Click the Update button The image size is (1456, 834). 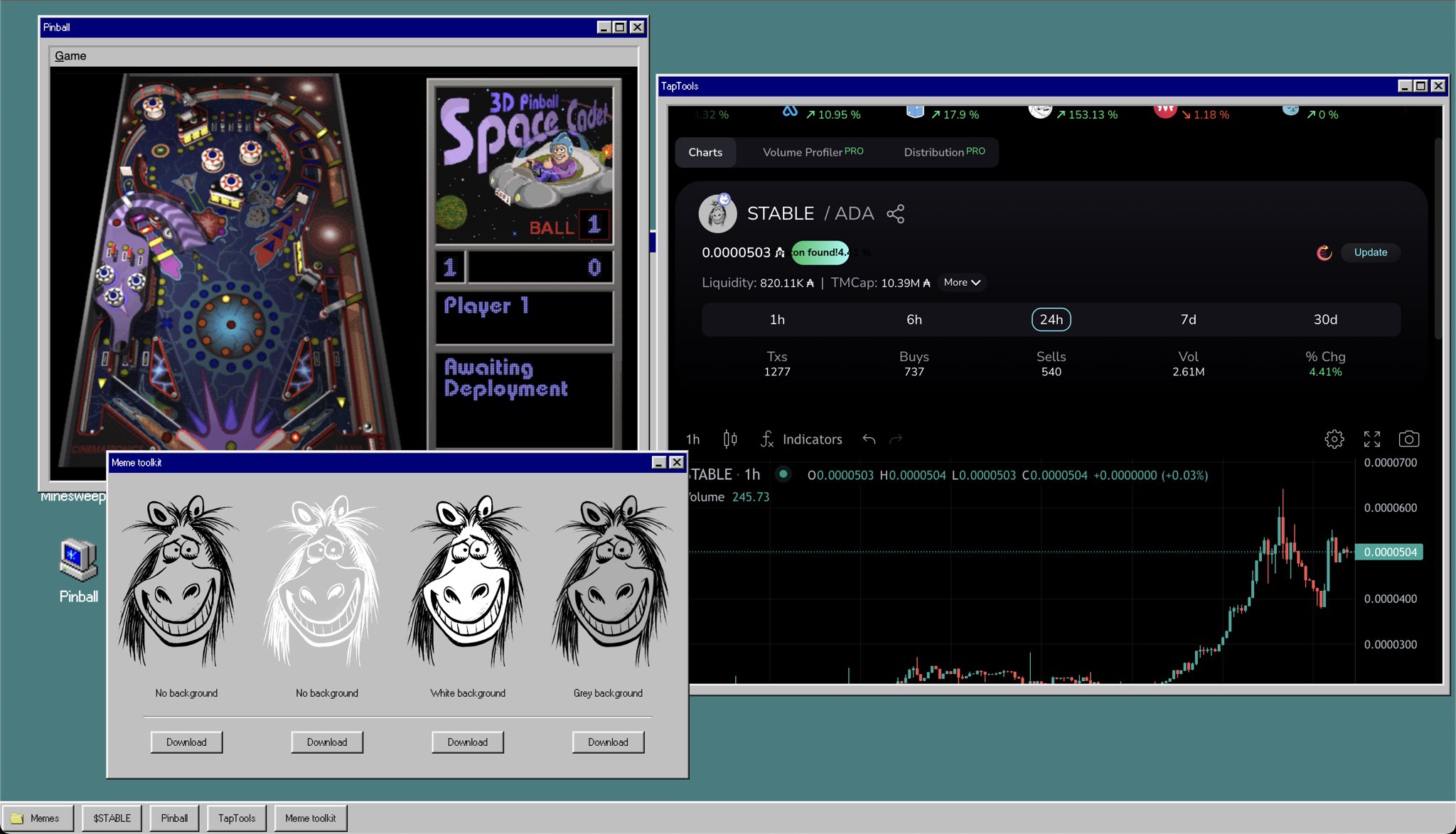tap(1370, 252)
